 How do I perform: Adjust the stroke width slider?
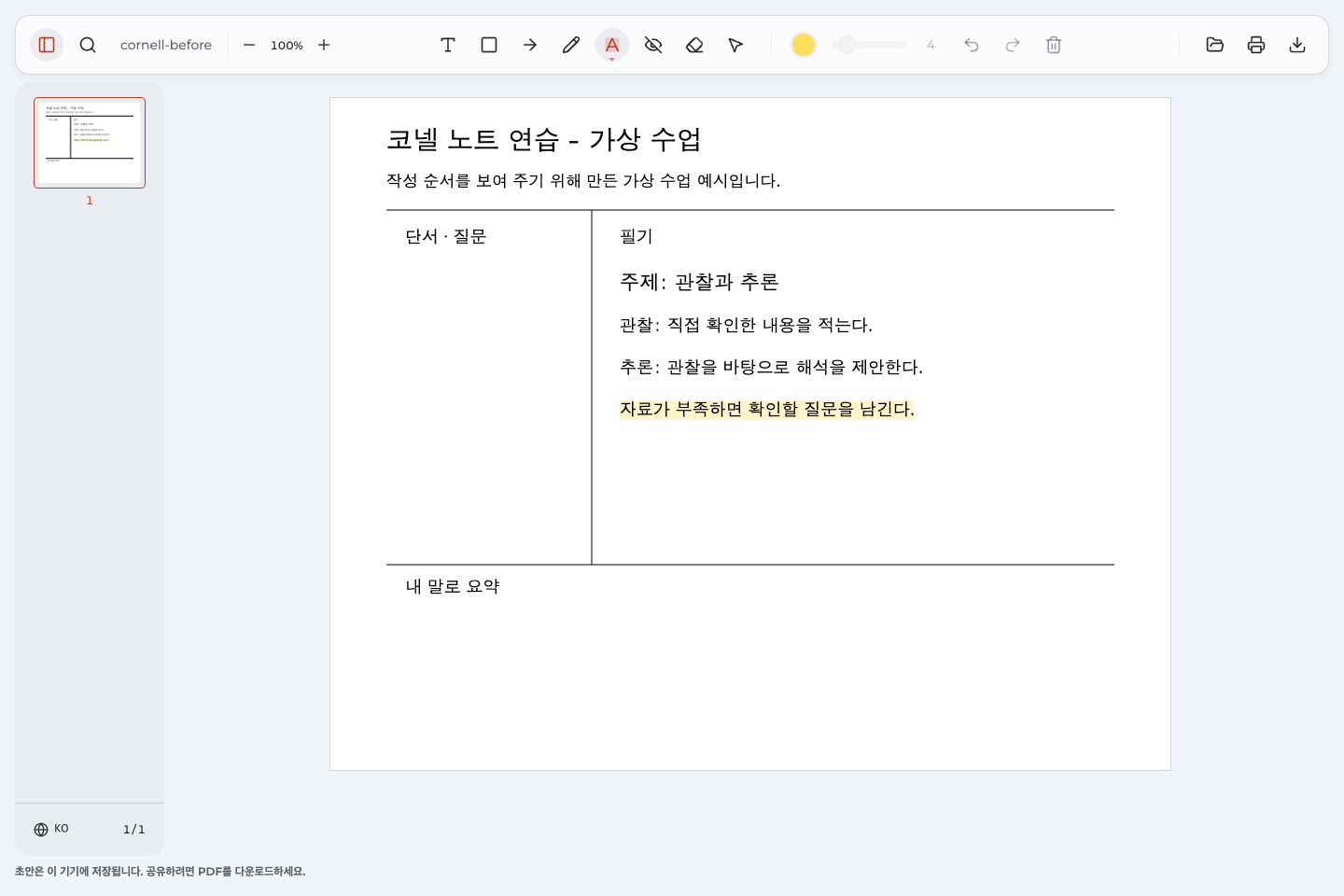869,45
